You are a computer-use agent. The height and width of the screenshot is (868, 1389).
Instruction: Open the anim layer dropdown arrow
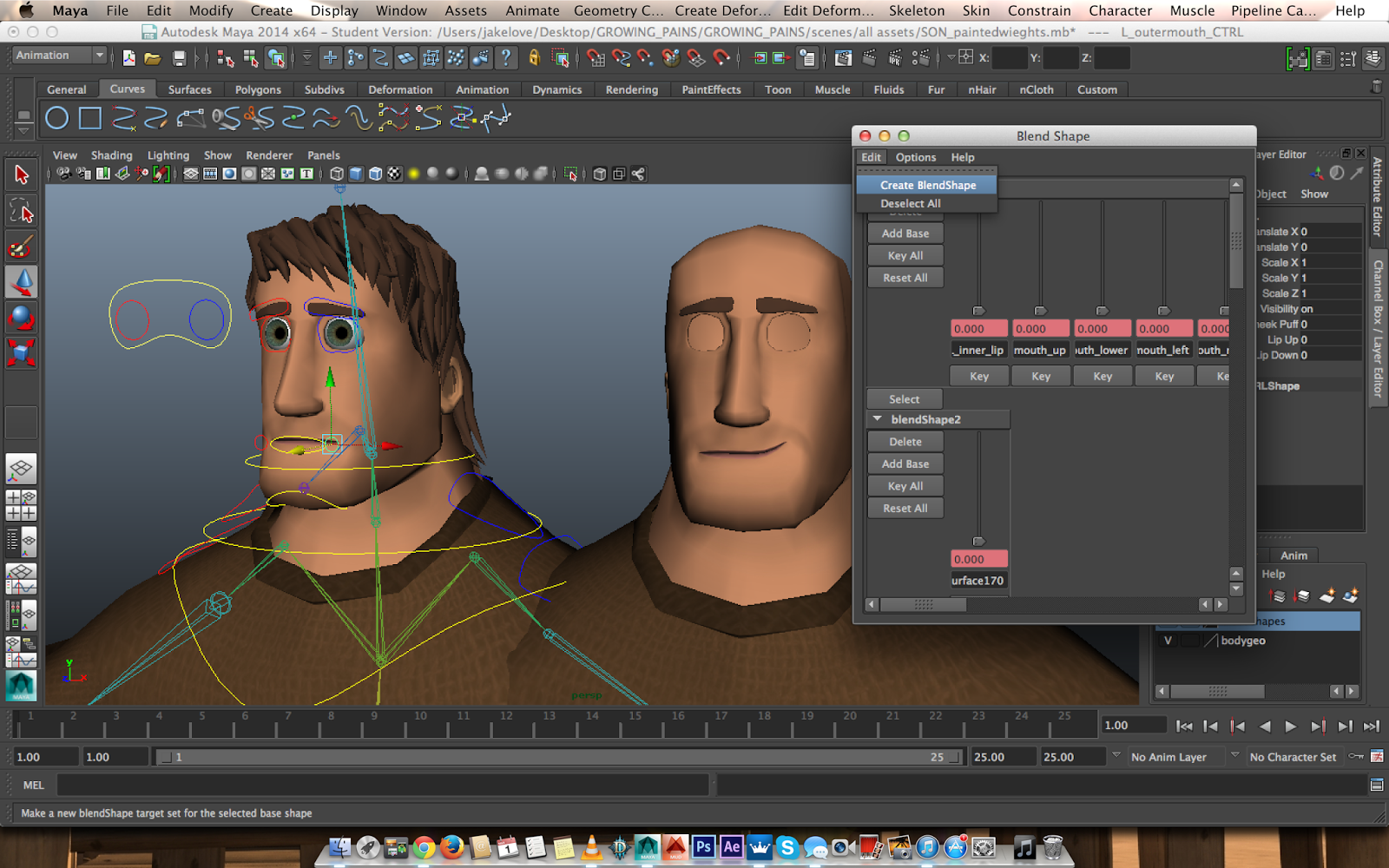coord(1116,755)
